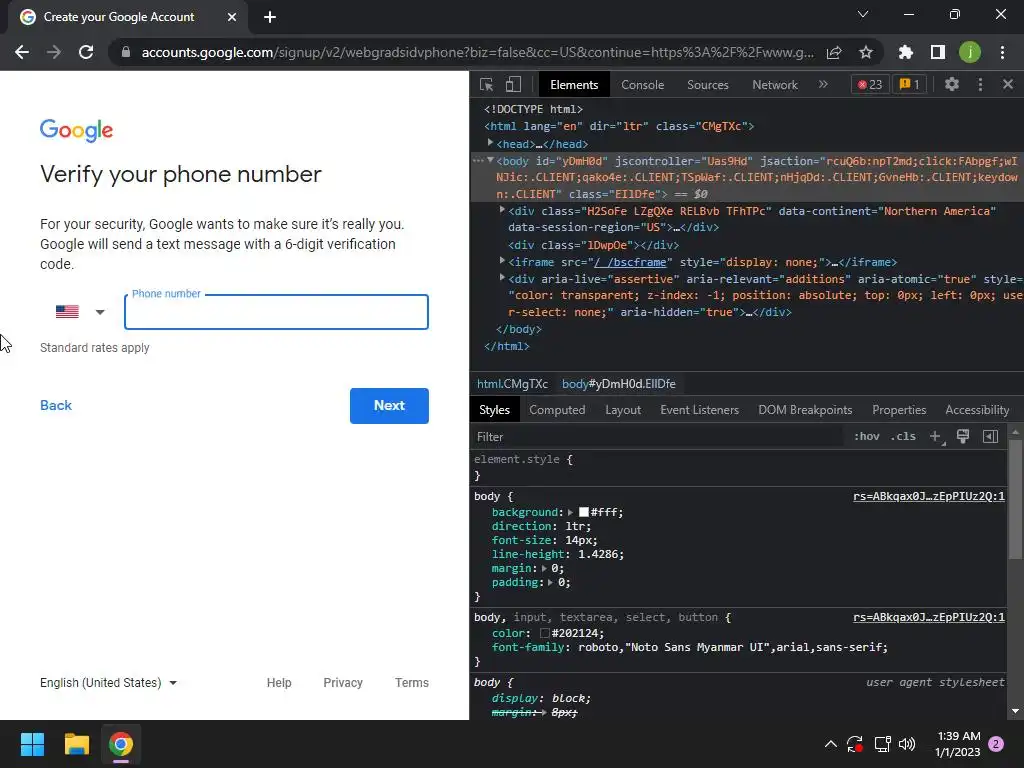Click the 1 issue warning badge
Image resolution: width=1024 pixels, height=768 pixels.
909,84
